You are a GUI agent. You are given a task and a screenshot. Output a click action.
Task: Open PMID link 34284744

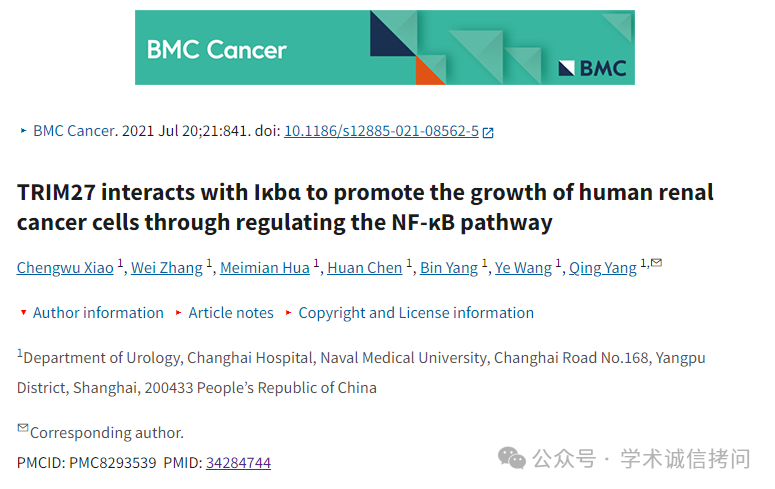238,463
